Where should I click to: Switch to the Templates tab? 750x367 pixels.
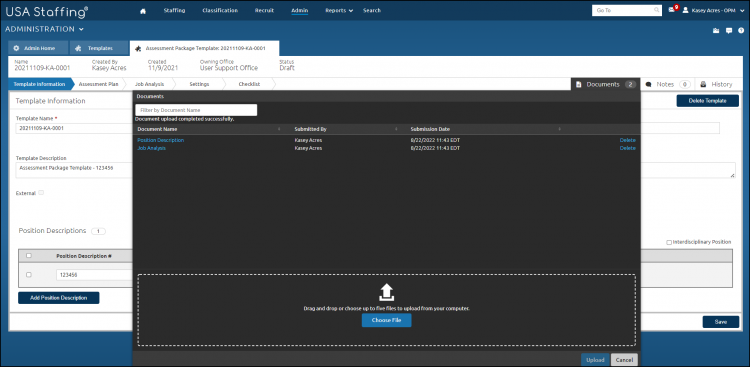[x=99, y=48]
